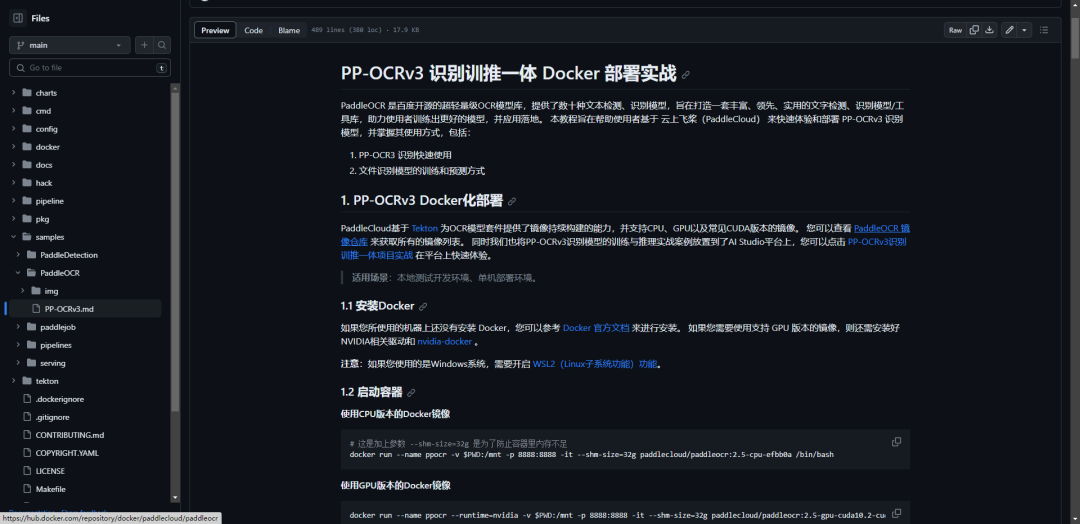Copy GPU docker run command
The image size is (1080, 524).
pos(896,513)
